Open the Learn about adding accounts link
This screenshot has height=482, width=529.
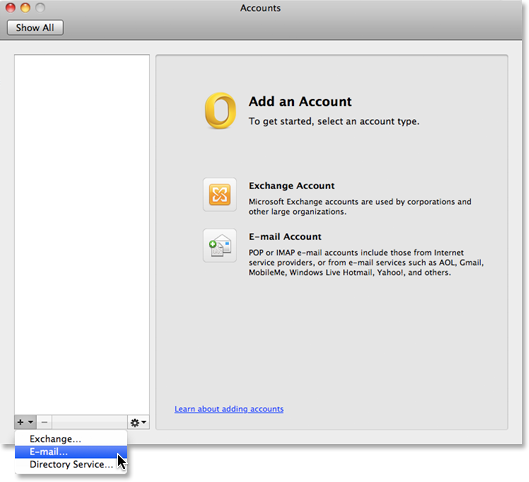(229, 409)
